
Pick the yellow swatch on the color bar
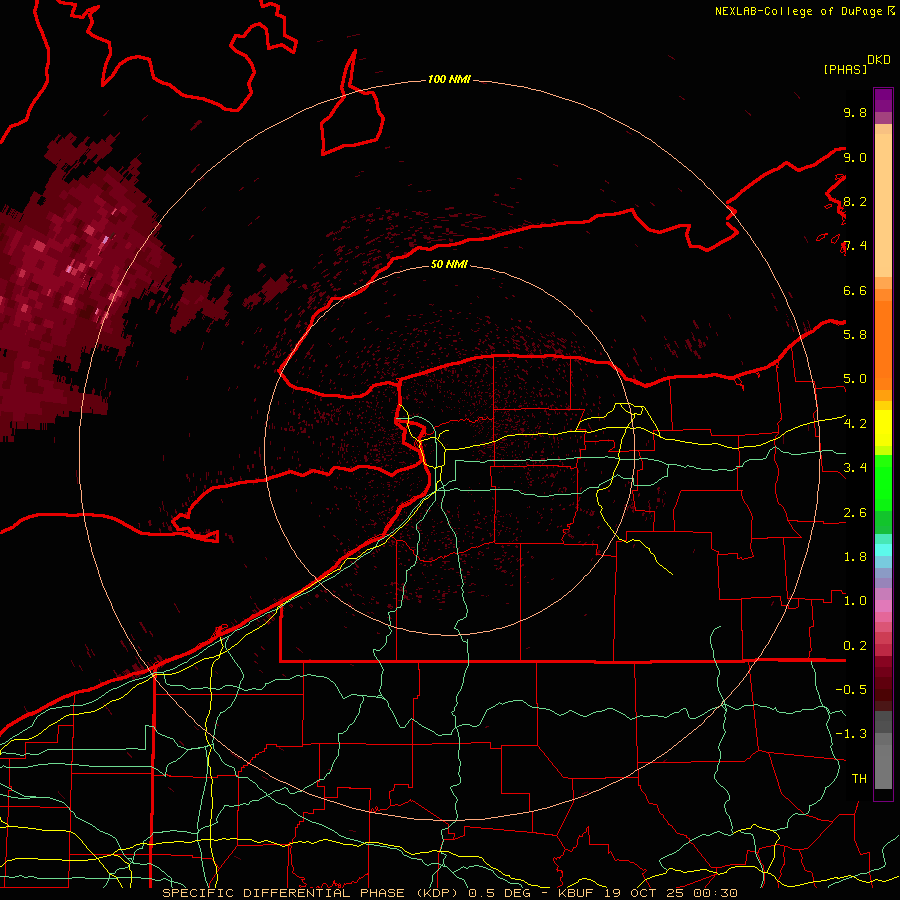coord(883,428)
